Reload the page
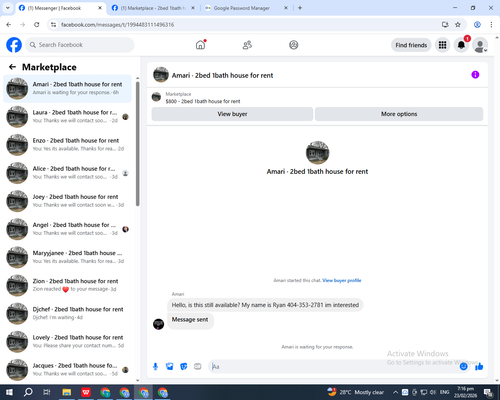The image size is (500, 400). (37, 25)
